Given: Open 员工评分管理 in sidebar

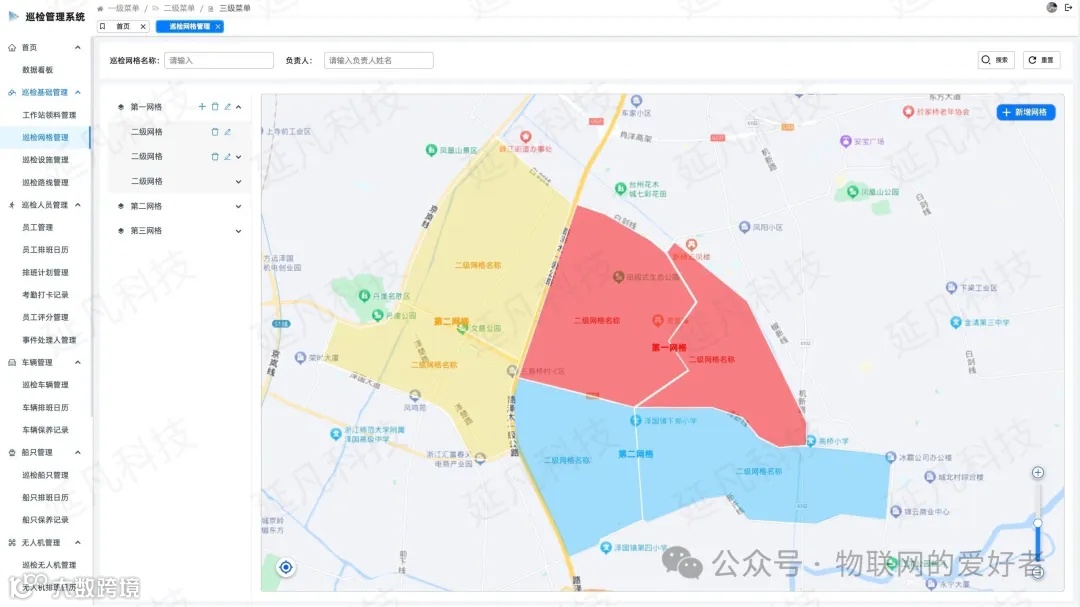Looking at the screenshot, I should point(45,317).
